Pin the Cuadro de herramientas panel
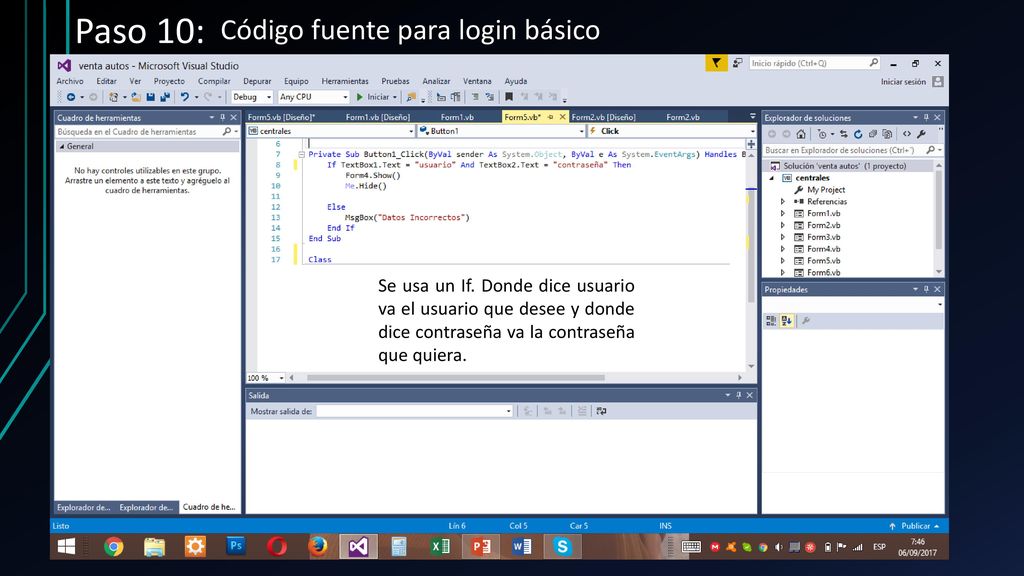The height and width of the screenshot is (576, 1024). [x=223, y=118]
